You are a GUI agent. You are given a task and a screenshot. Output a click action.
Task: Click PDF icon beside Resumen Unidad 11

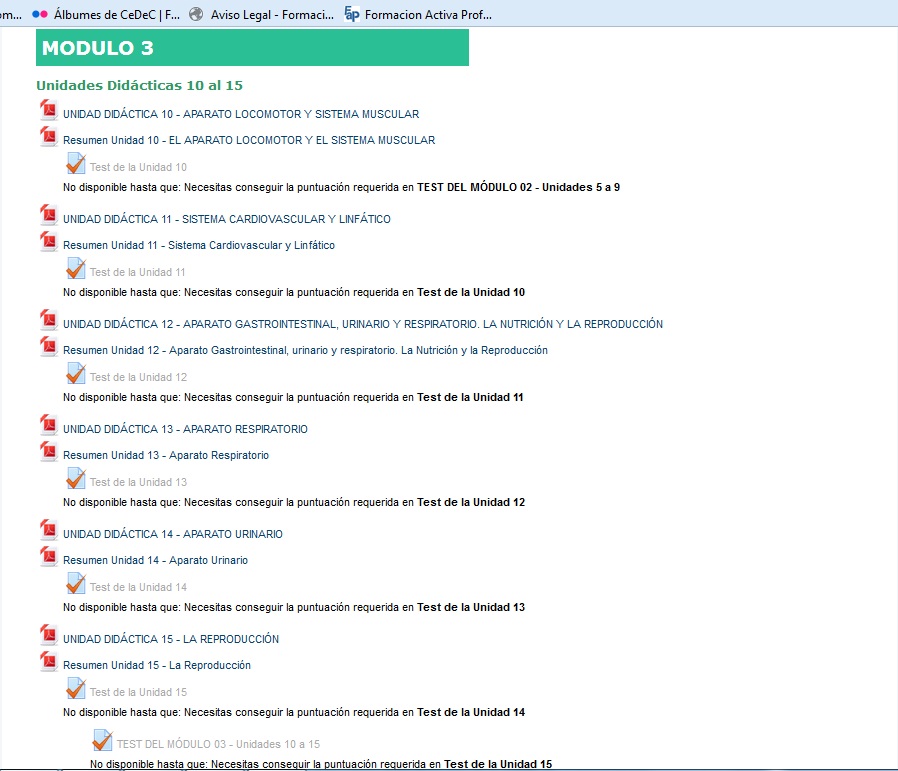click(48, 242)
